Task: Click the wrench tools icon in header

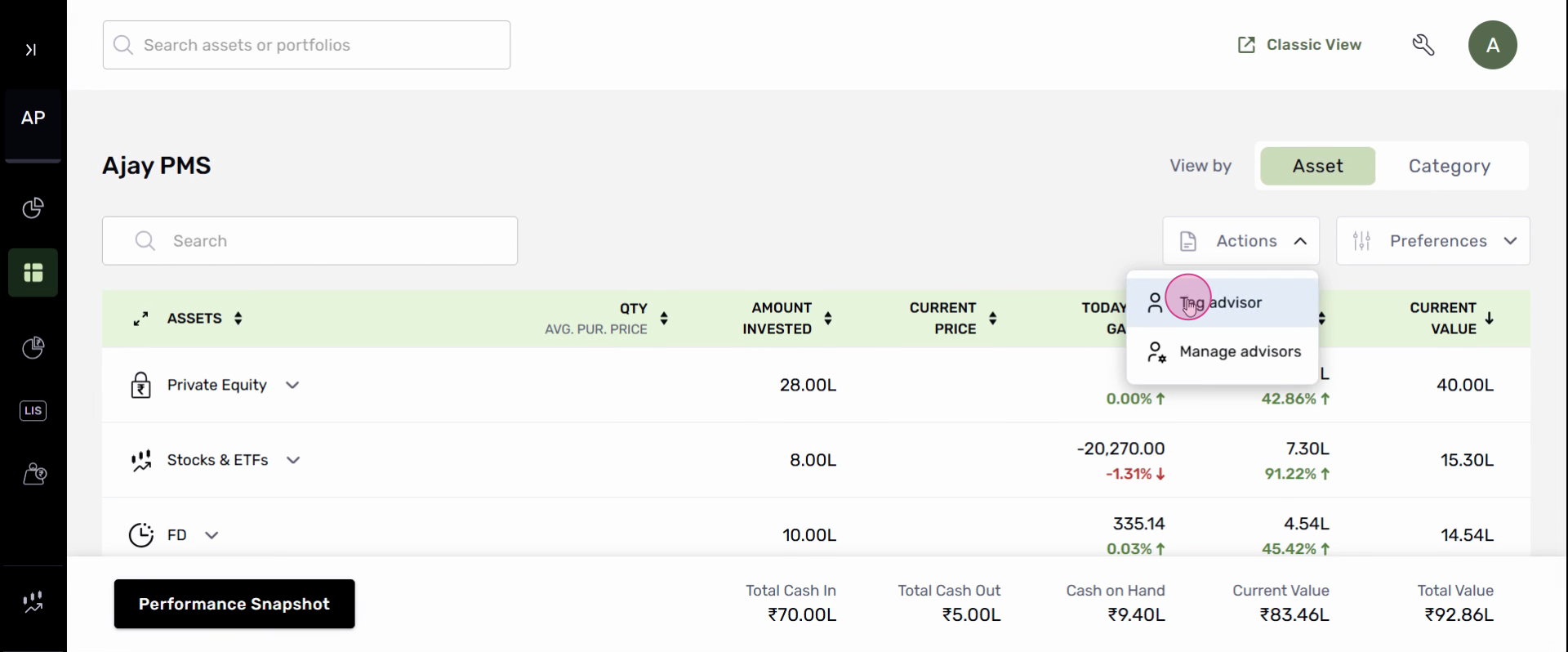Action: (1423, 45)
